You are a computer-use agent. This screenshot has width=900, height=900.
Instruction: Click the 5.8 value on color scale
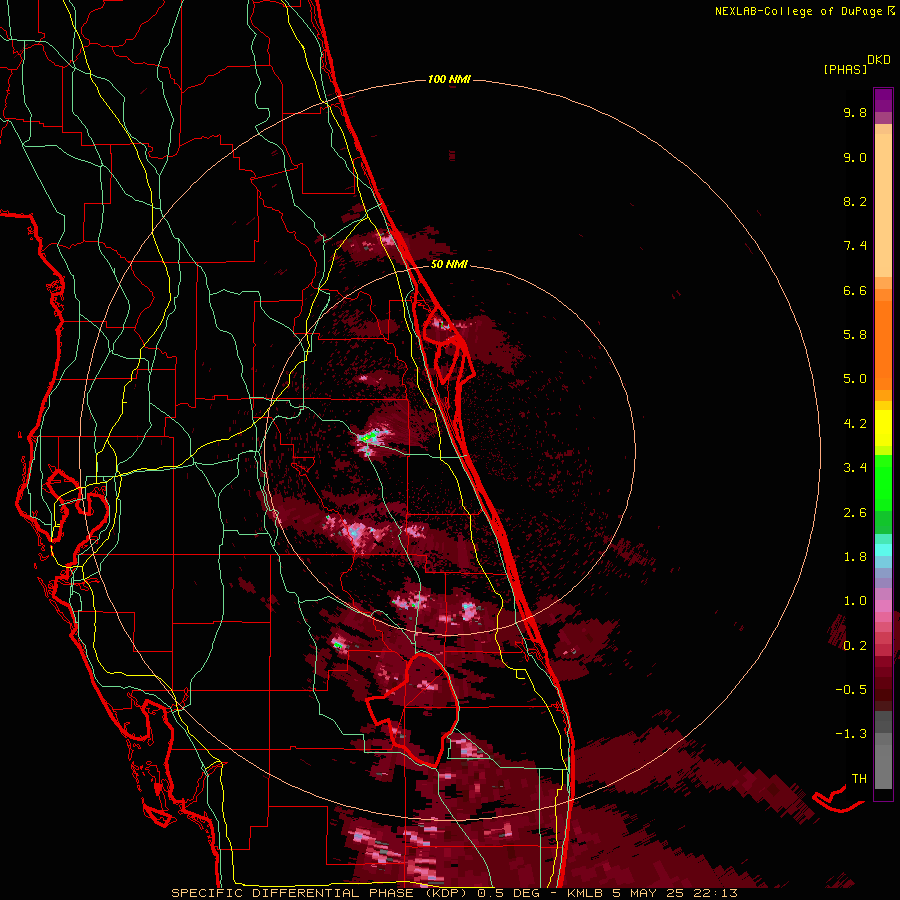pyautogui.click(x=855, y=335)
